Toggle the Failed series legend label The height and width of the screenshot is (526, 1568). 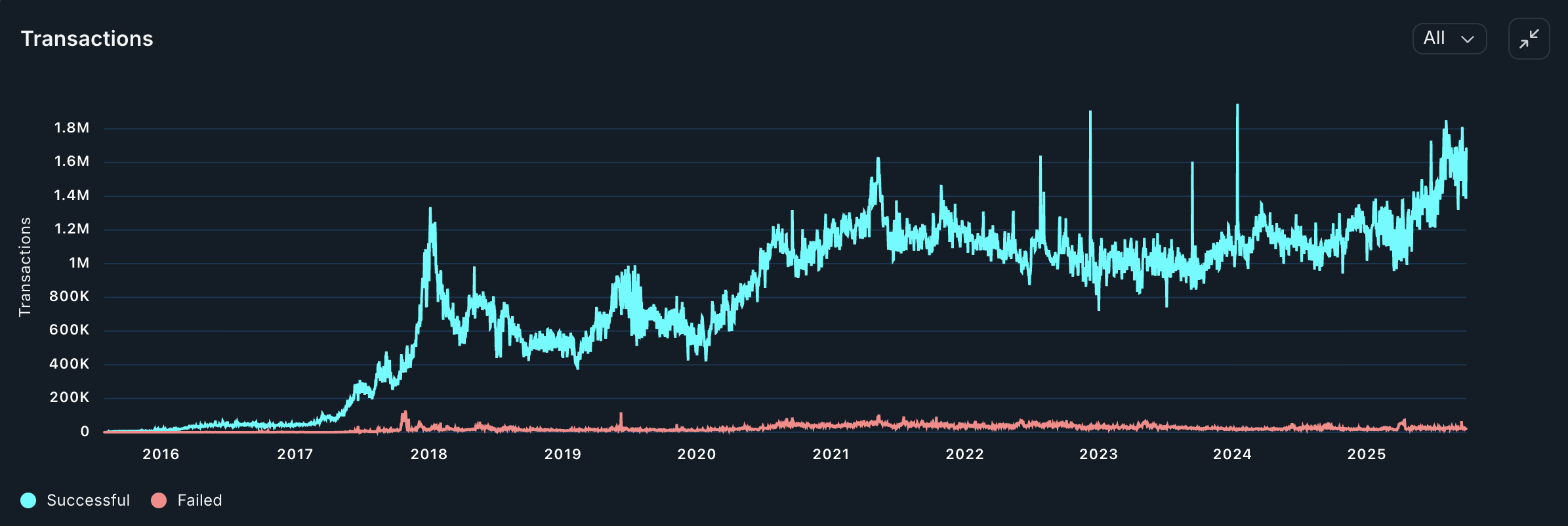[x=199, y=500]
